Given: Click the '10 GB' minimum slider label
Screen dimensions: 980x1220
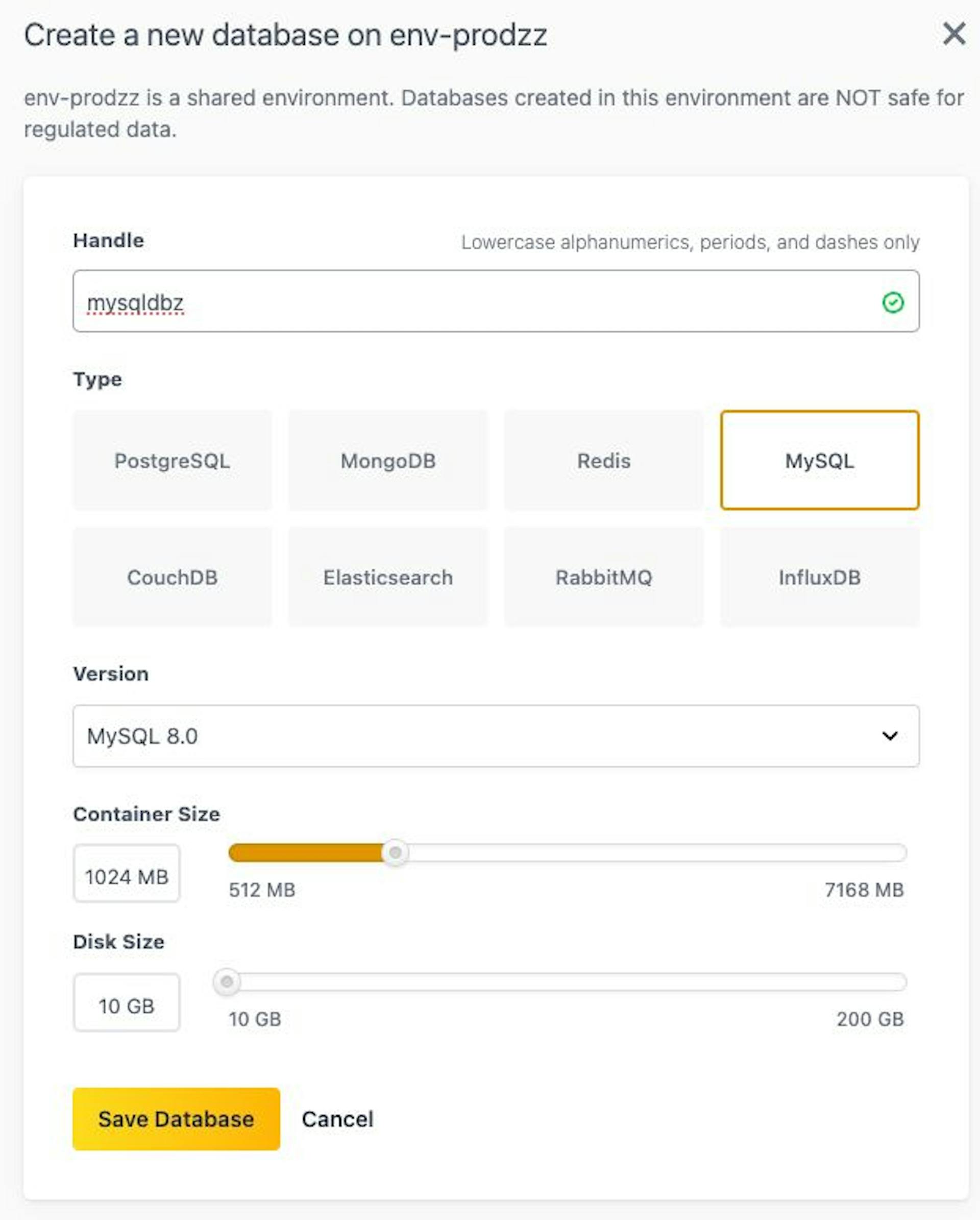Looking at the screenshot, I should tap(255, 1019).
